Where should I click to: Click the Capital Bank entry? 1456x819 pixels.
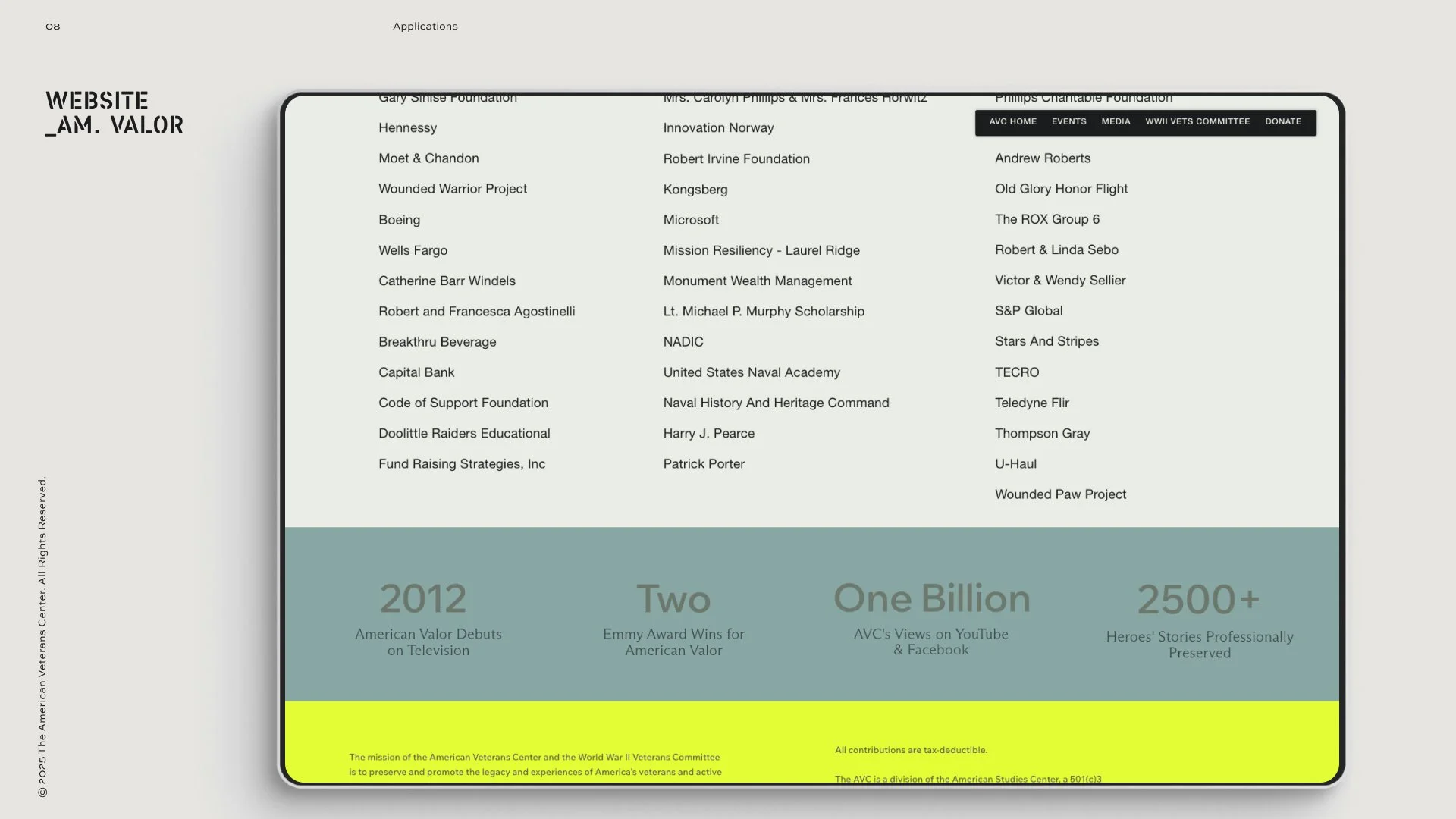[416, 372]
